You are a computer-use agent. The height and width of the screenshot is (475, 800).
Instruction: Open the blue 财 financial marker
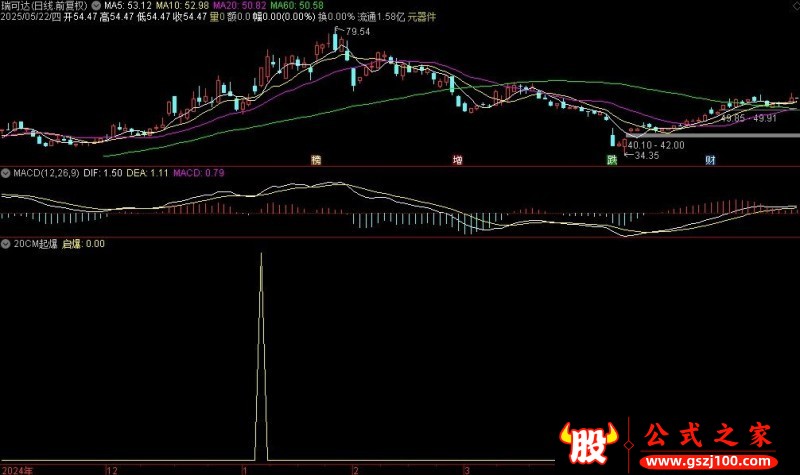click(710, 160)
